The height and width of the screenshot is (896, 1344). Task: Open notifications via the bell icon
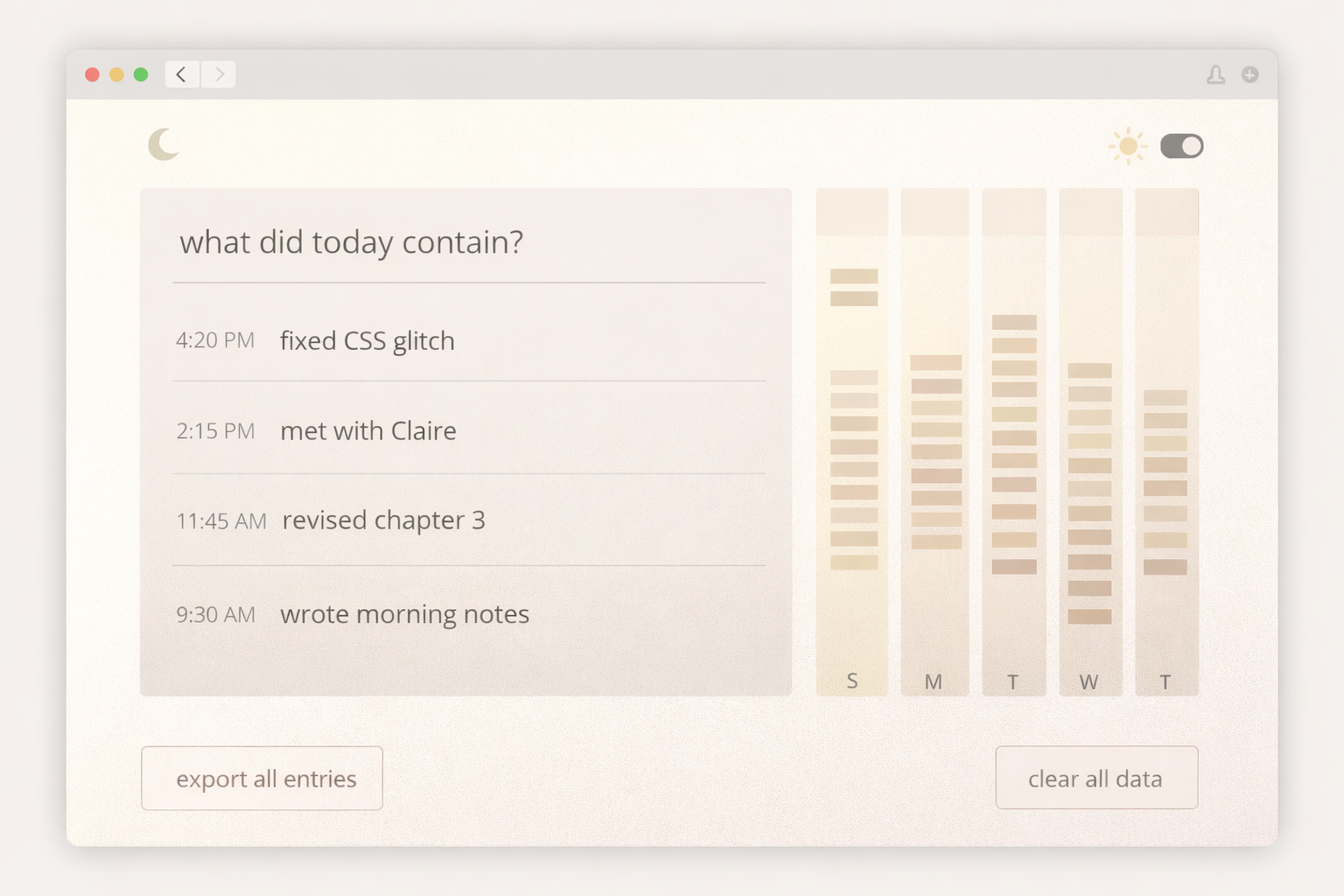[1216, 75]
